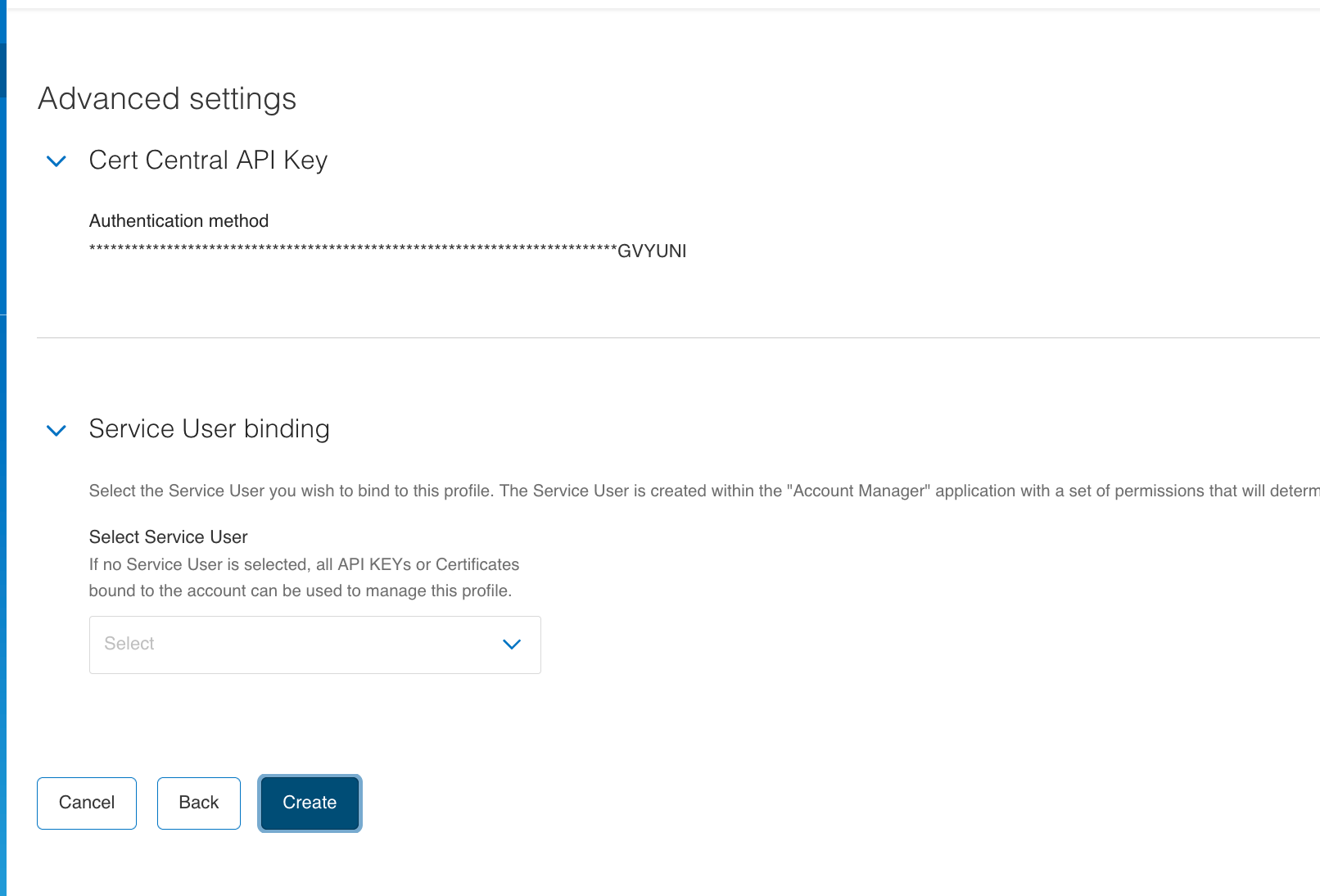Click the "Account Manager" text in description
Image resolution: width=1320 pixels, height=896 pixels.
tap(858, 491)
